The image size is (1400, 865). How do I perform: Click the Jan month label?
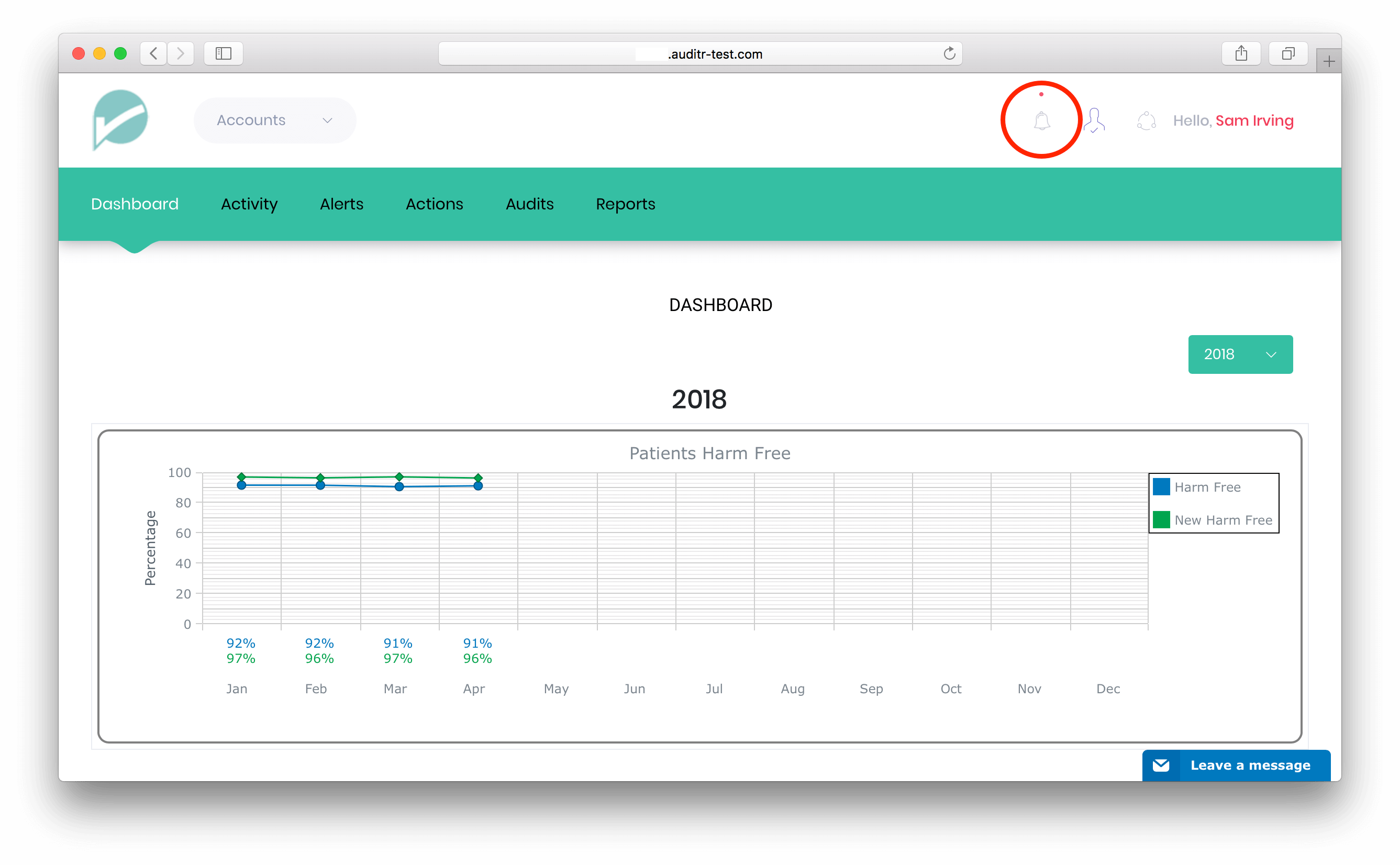click(x=237, y=689)
